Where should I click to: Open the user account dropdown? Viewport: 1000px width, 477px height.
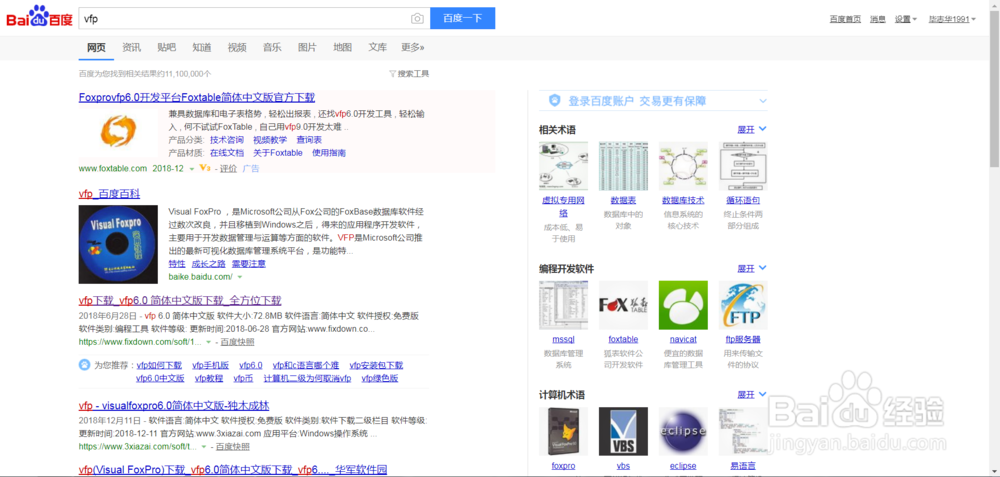(x=952, y=19)
